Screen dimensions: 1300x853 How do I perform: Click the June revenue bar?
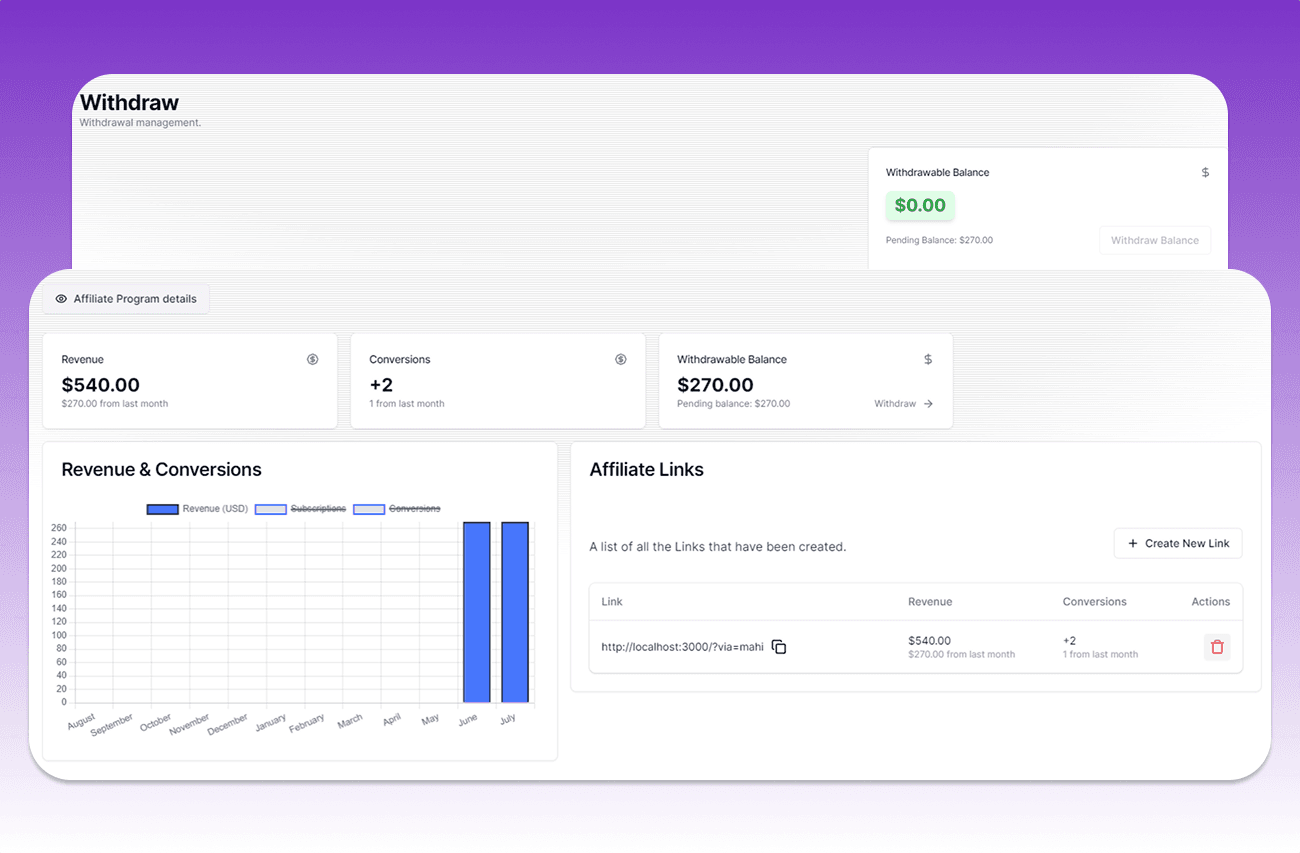pyautogui.click(x=476, y=612)
